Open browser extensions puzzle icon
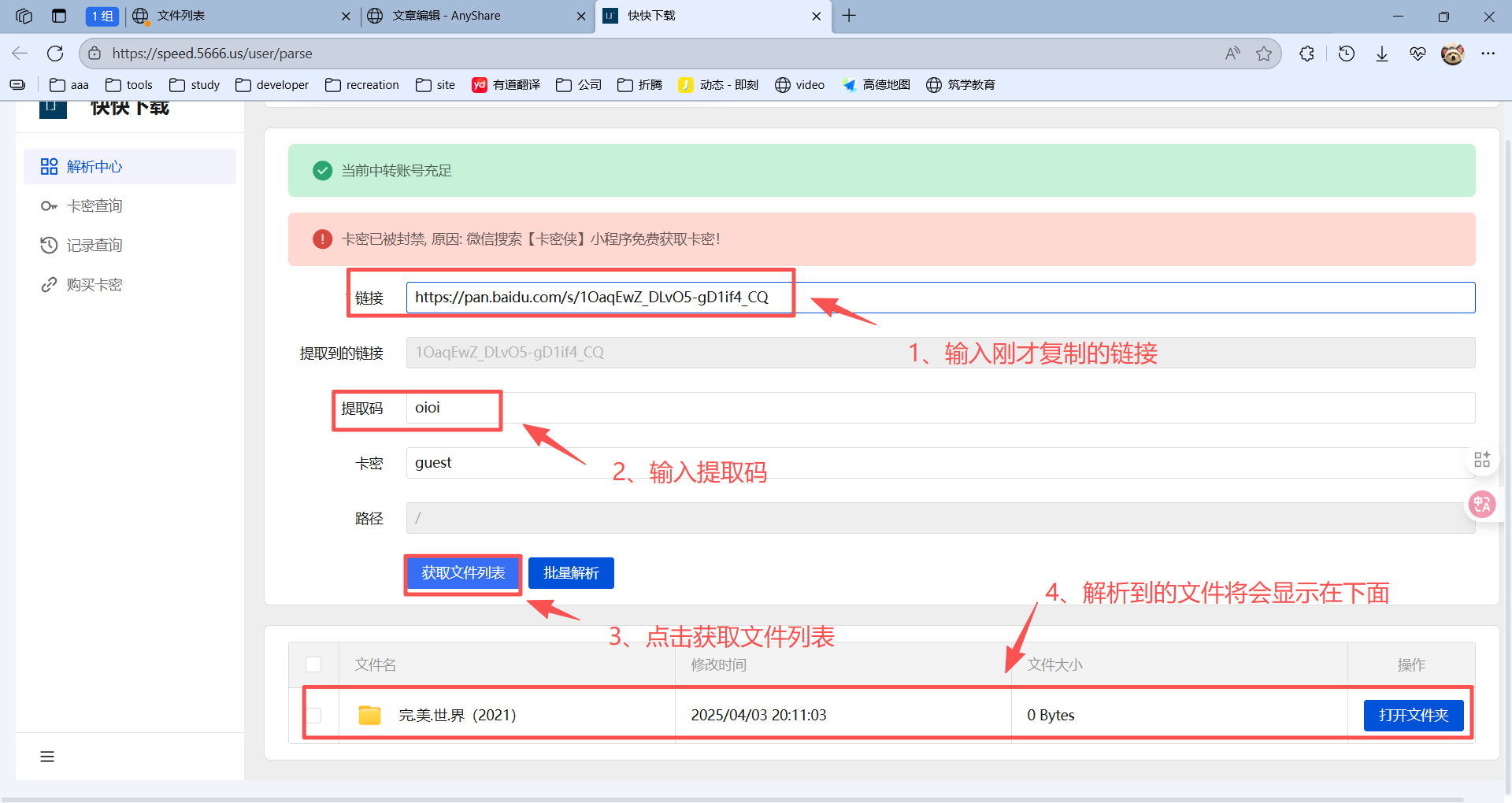Screen dimensions: 1512x803 coord(1306,54)
